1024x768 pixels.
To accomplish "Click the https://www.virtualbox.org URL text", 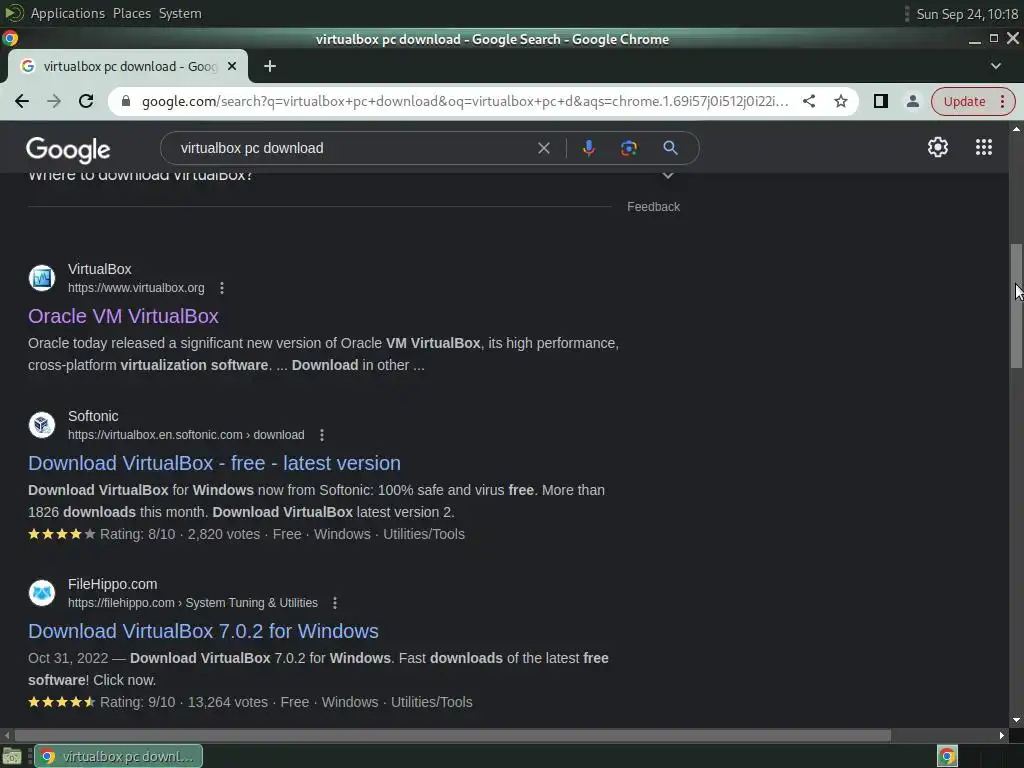I will 136,288.
